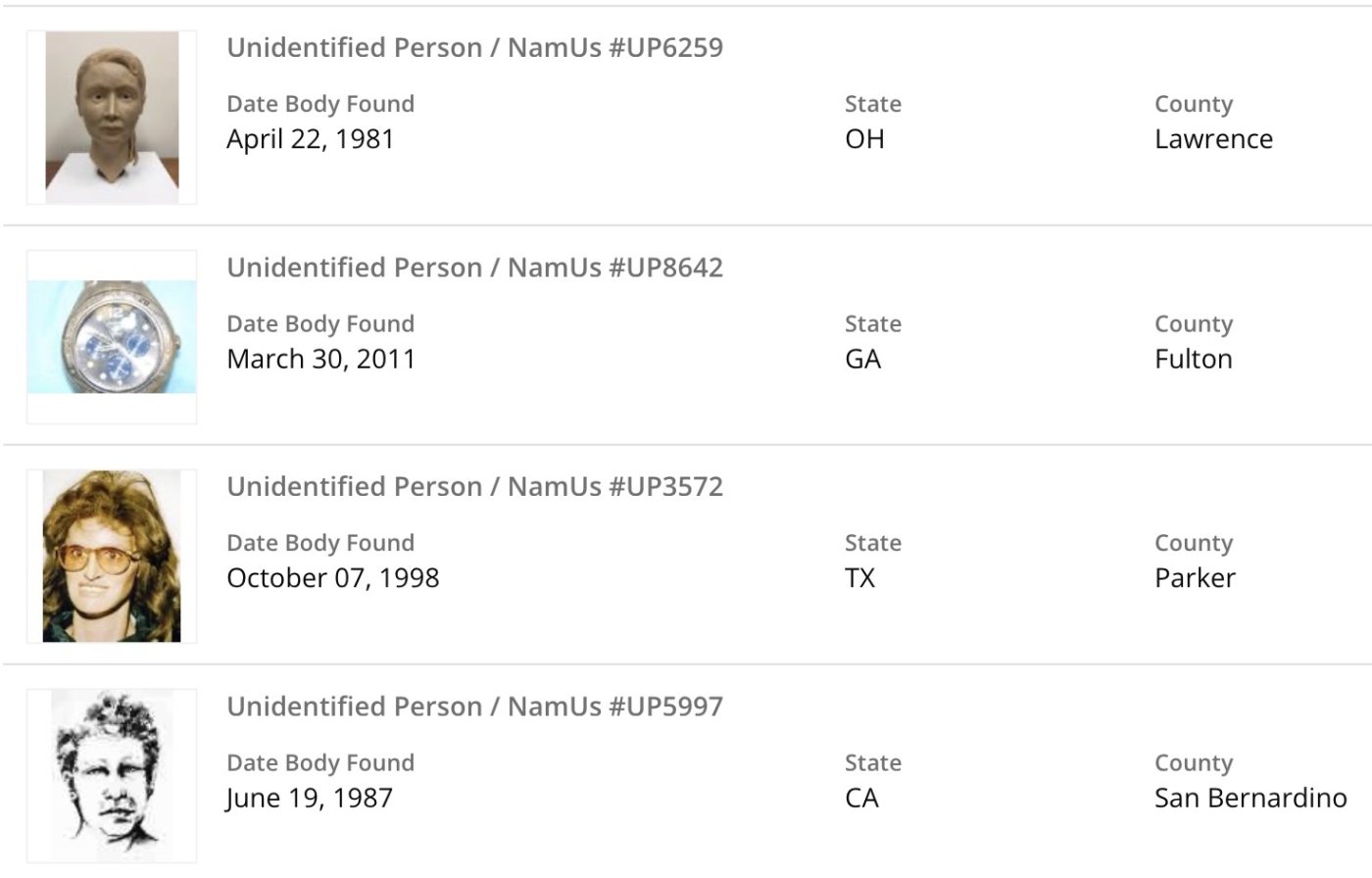The height and width of the screenshot is (878, 1372).
Task: Select the CA state value
Action: pyautogui.click(x=861, y=798)
